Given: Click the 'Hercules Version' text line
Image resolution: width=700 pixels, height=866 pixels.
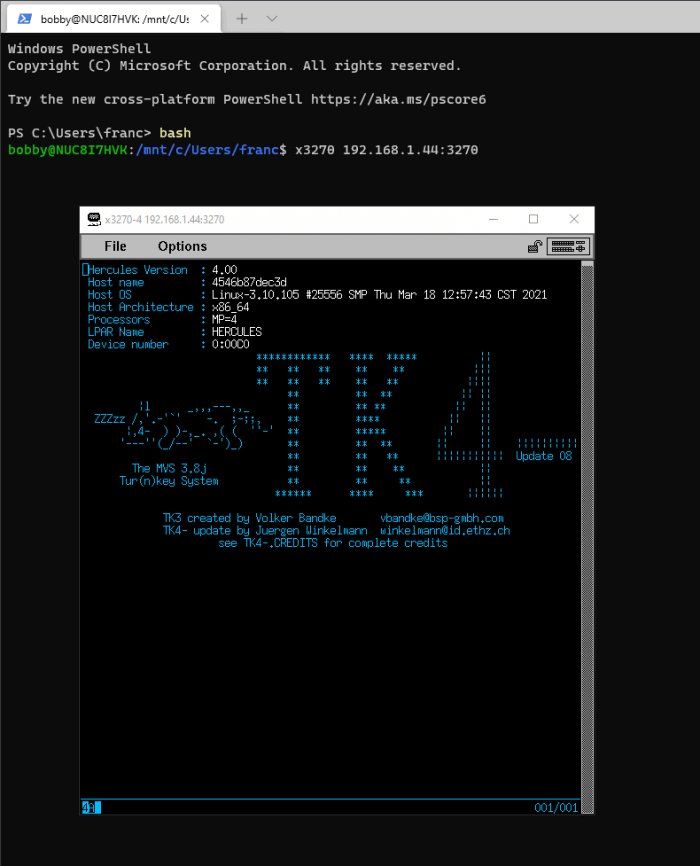Looking at the screenshot, I should pyautogui.click(x=138, y=270).
